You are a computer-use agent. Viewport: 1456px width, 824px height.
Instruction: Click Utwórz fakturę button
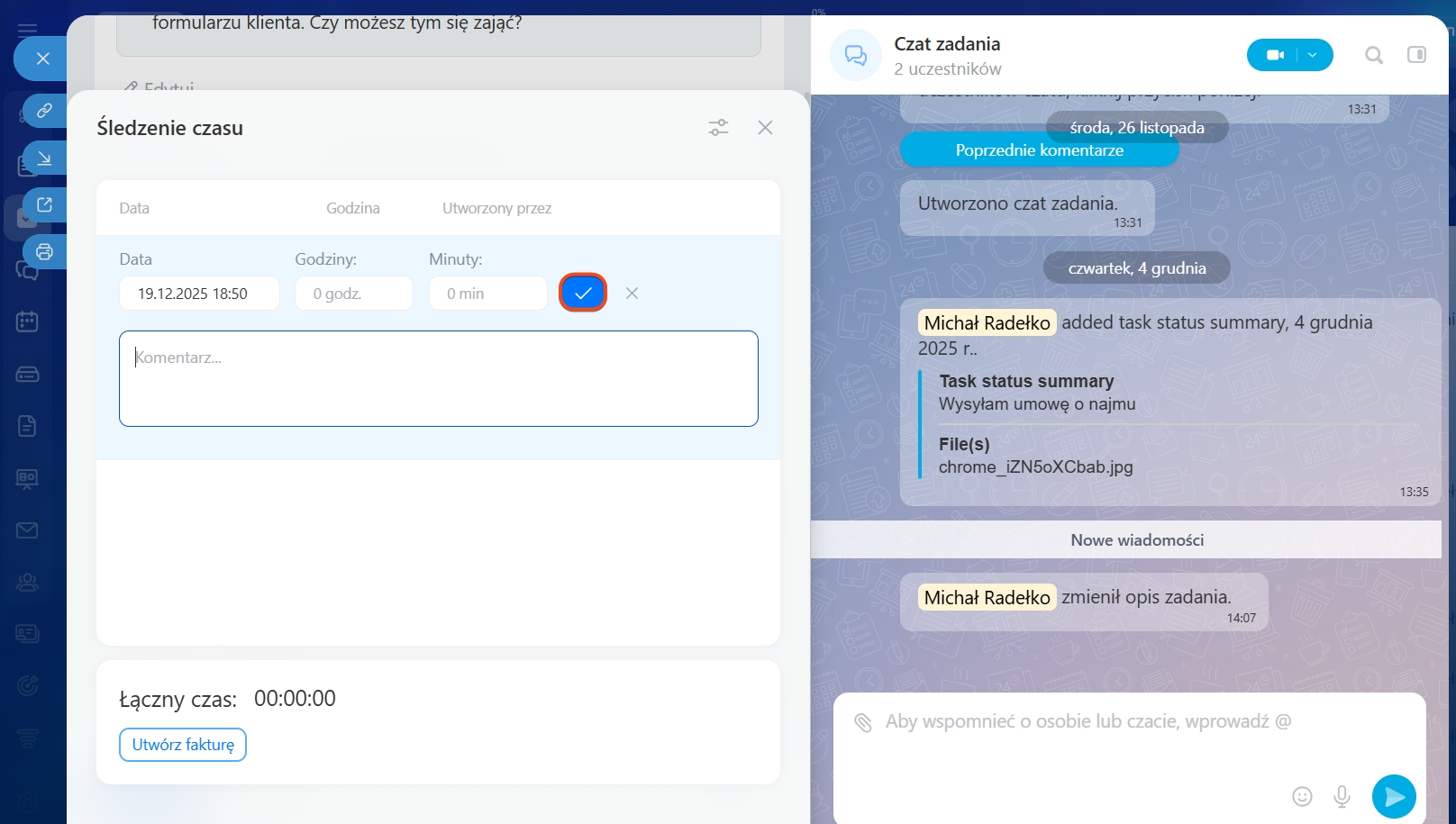click(x=183, y=745)
